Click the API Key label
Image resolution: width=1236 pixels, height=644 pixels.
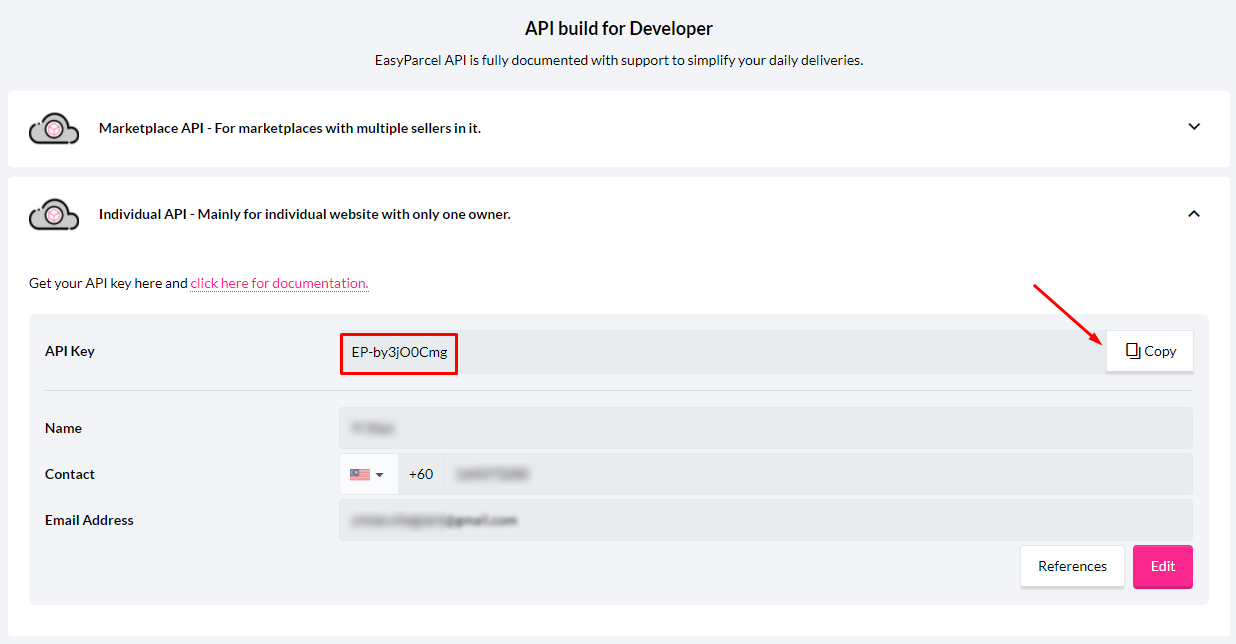tap(70, 351)
